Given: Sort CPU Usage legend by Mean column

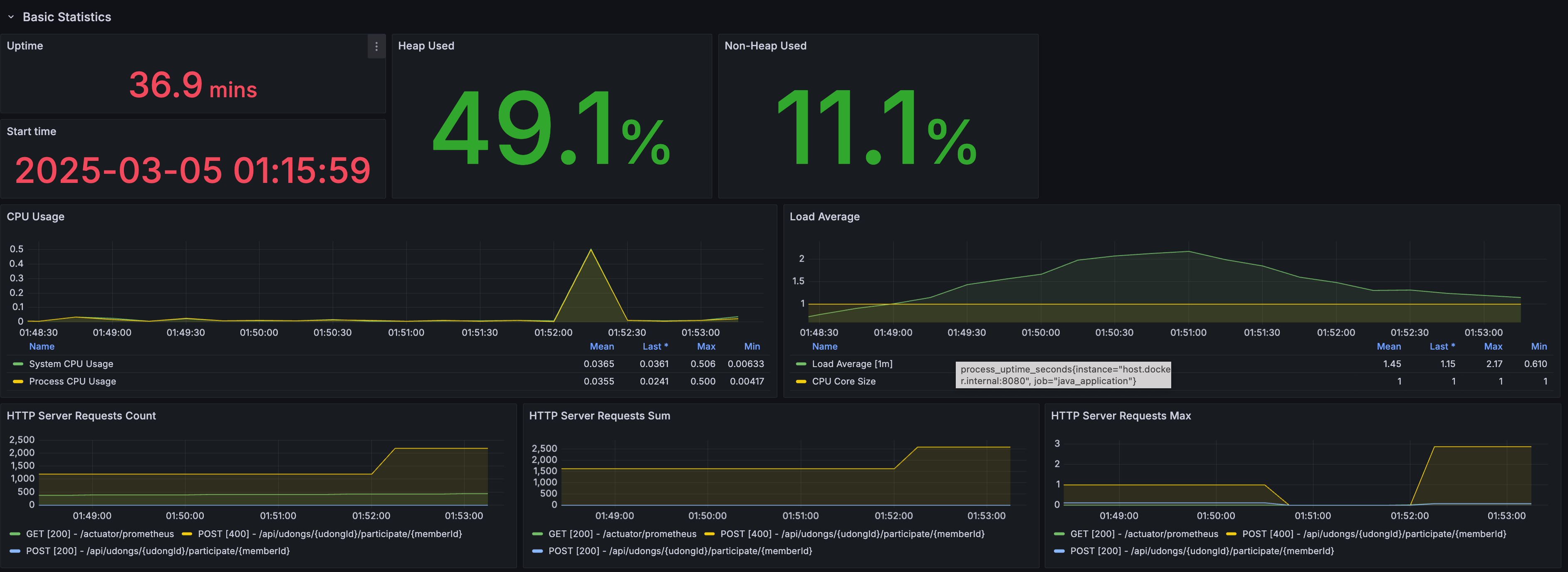Looking at the screenshot, I should point(601,346).
